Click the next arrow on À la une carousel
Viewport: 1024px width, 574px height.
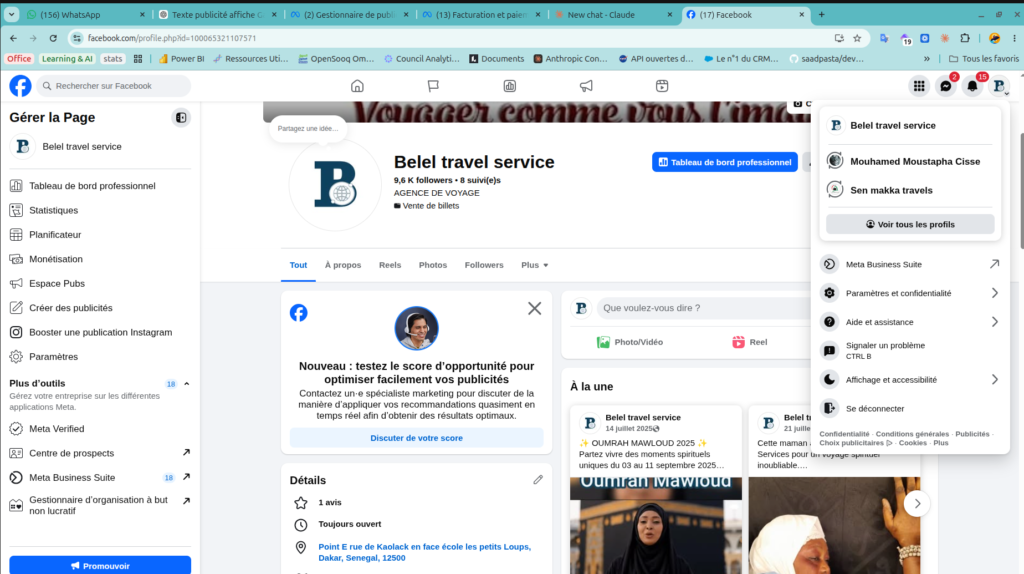coord(917,503)
